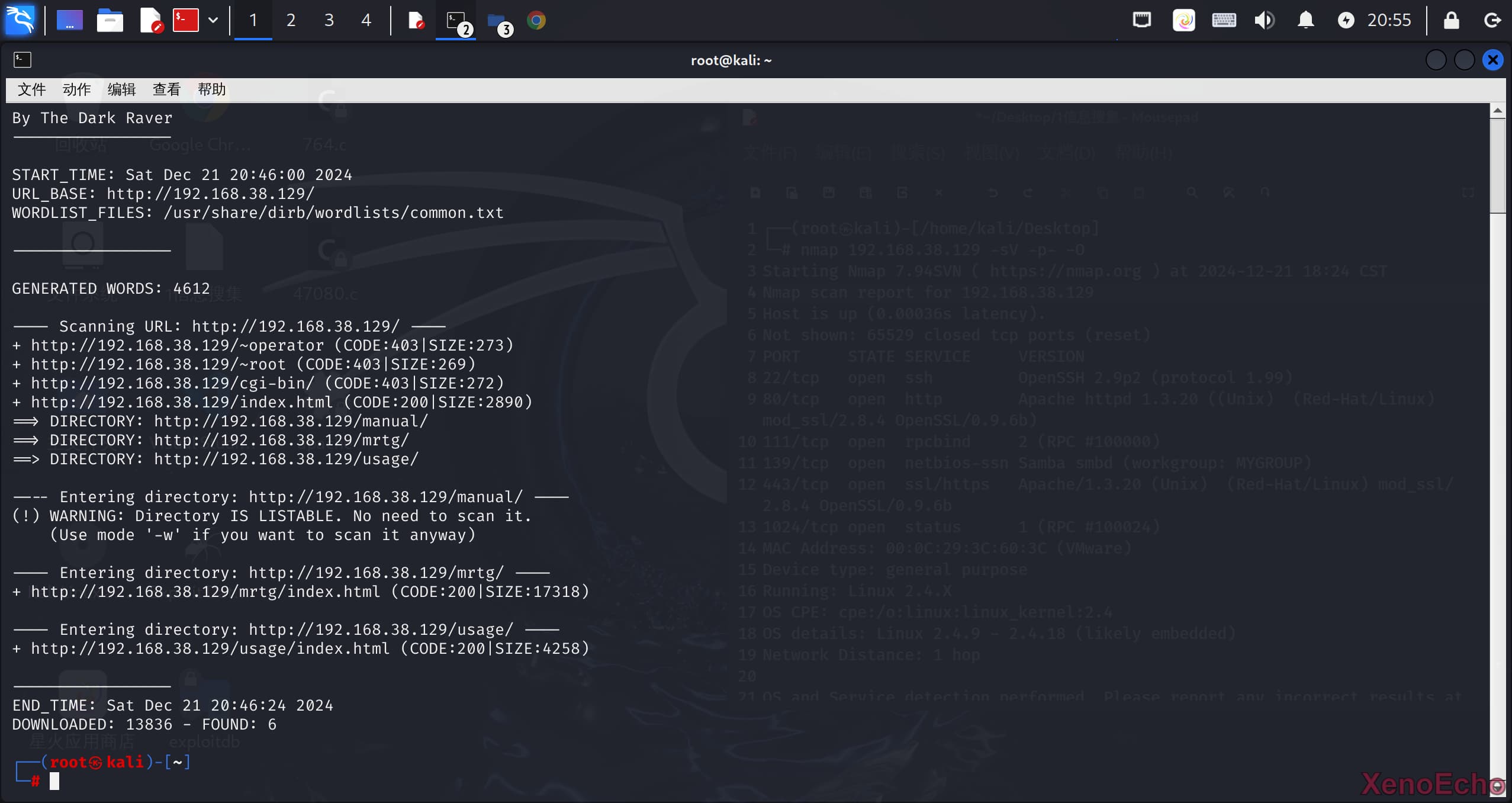Mute using the volume speaker icon
The height and width of the screenshot is (803, 1512).
[x=1264, y=21]
